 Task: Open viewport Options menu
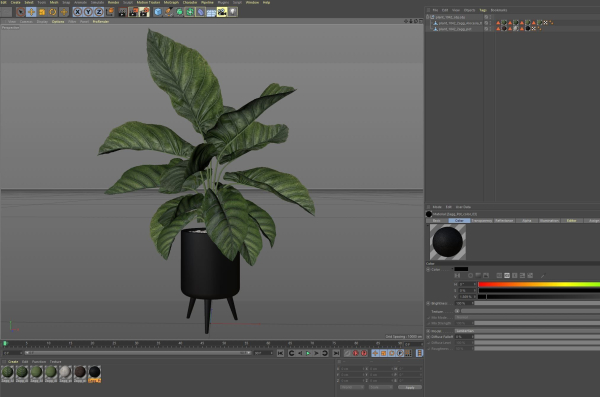click(58, 22)
